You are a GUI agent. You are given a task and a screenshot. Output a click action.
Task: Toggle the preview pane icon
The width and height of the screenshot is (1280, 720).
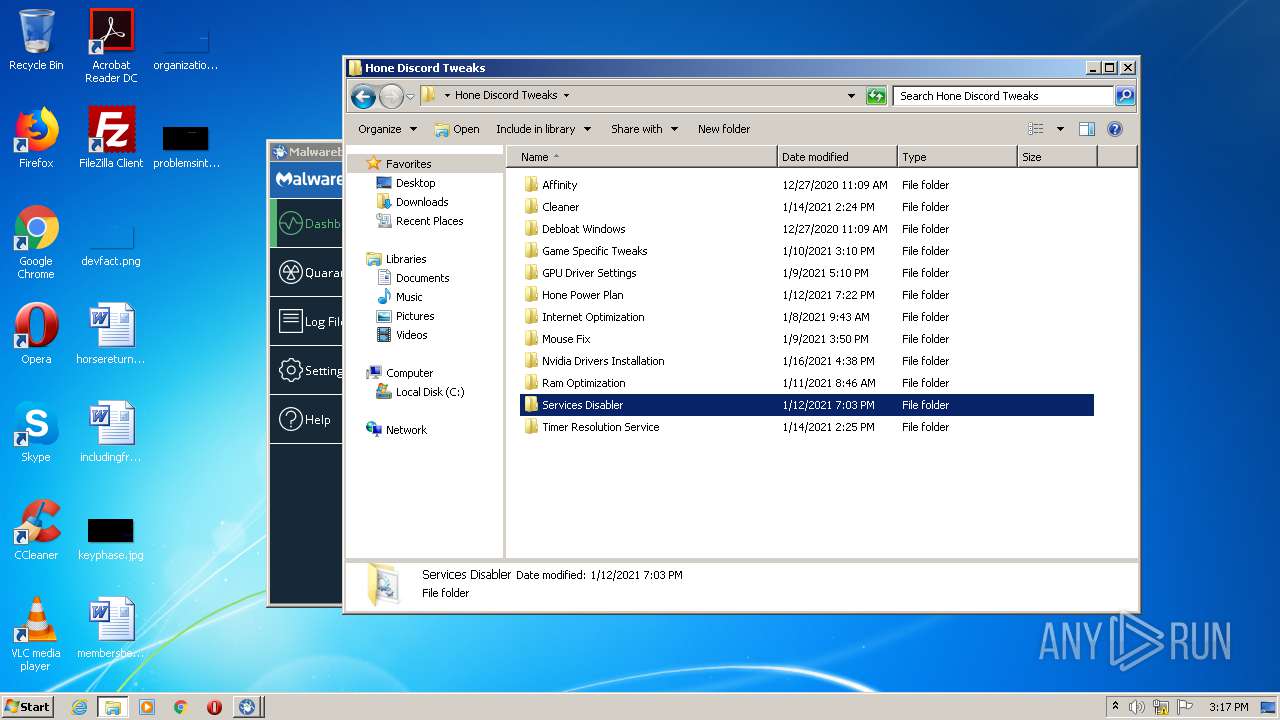[1087, 129]
